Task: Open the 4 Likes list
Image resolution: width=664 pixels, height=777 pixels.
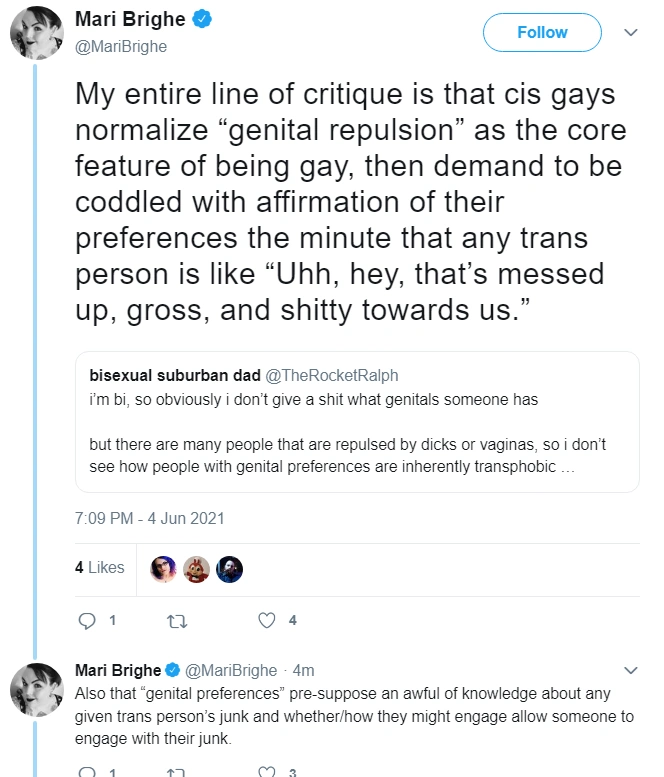Action: 99,567
